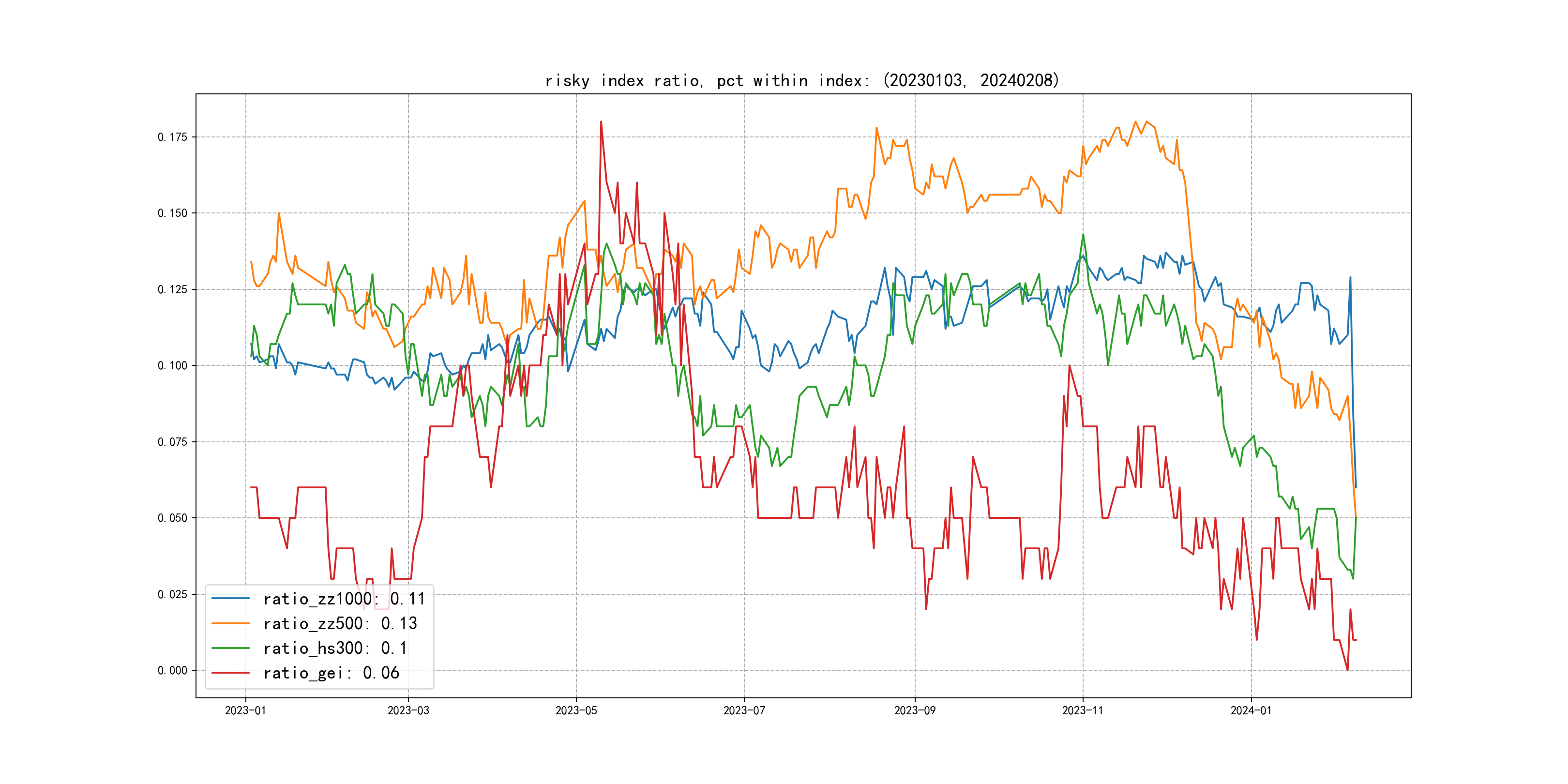Click the 2023-09 x-axis tick label

pyautogui.click(x=914, y=710)
